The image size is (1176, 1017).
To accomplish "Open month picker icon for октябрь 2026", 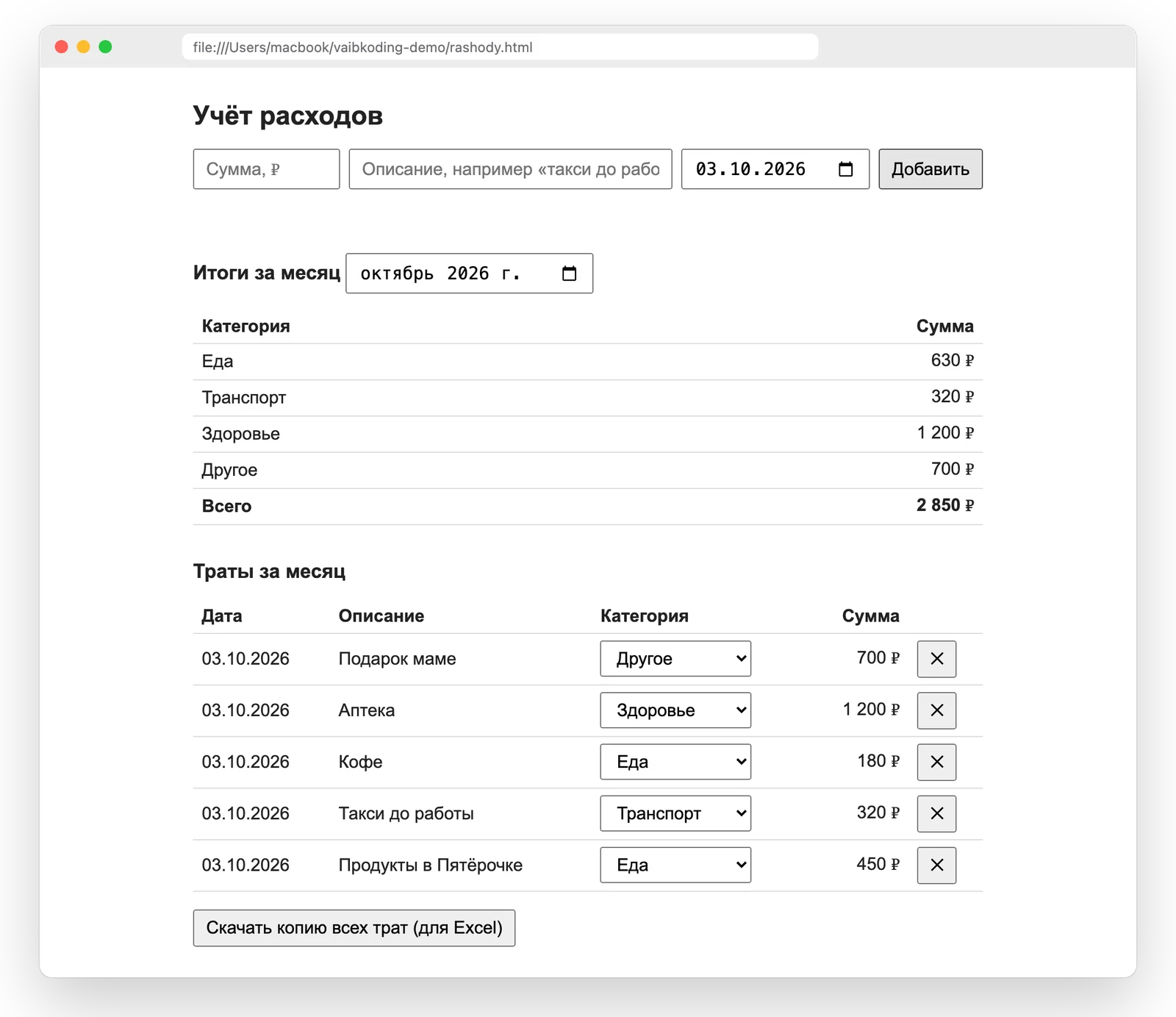I will coord(569,274).
